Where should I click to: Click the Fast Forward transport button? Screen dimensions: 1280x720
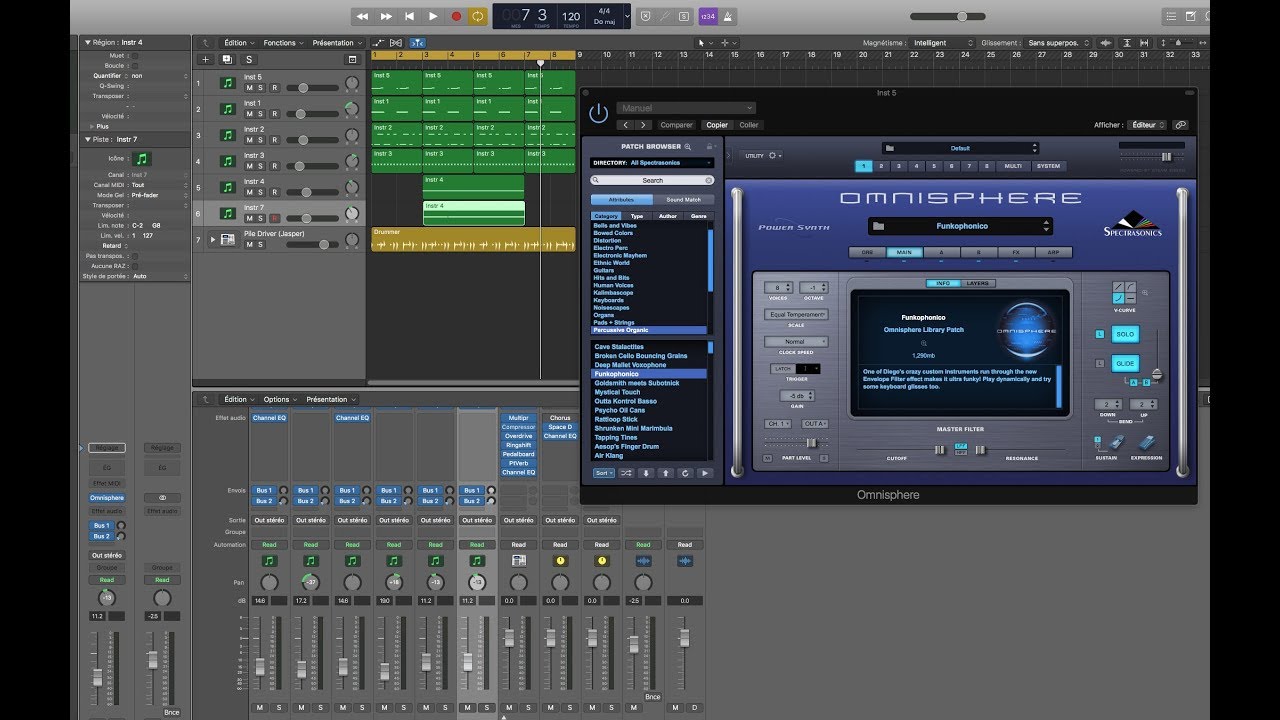[x=386, y=16]
